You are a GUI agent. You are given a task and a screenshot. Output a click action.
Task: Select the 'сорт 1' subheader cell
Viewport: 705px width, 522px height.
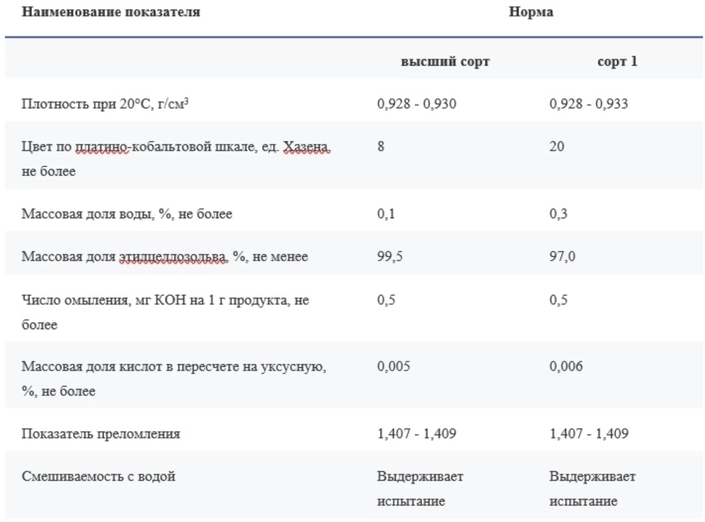click(617, 61)
